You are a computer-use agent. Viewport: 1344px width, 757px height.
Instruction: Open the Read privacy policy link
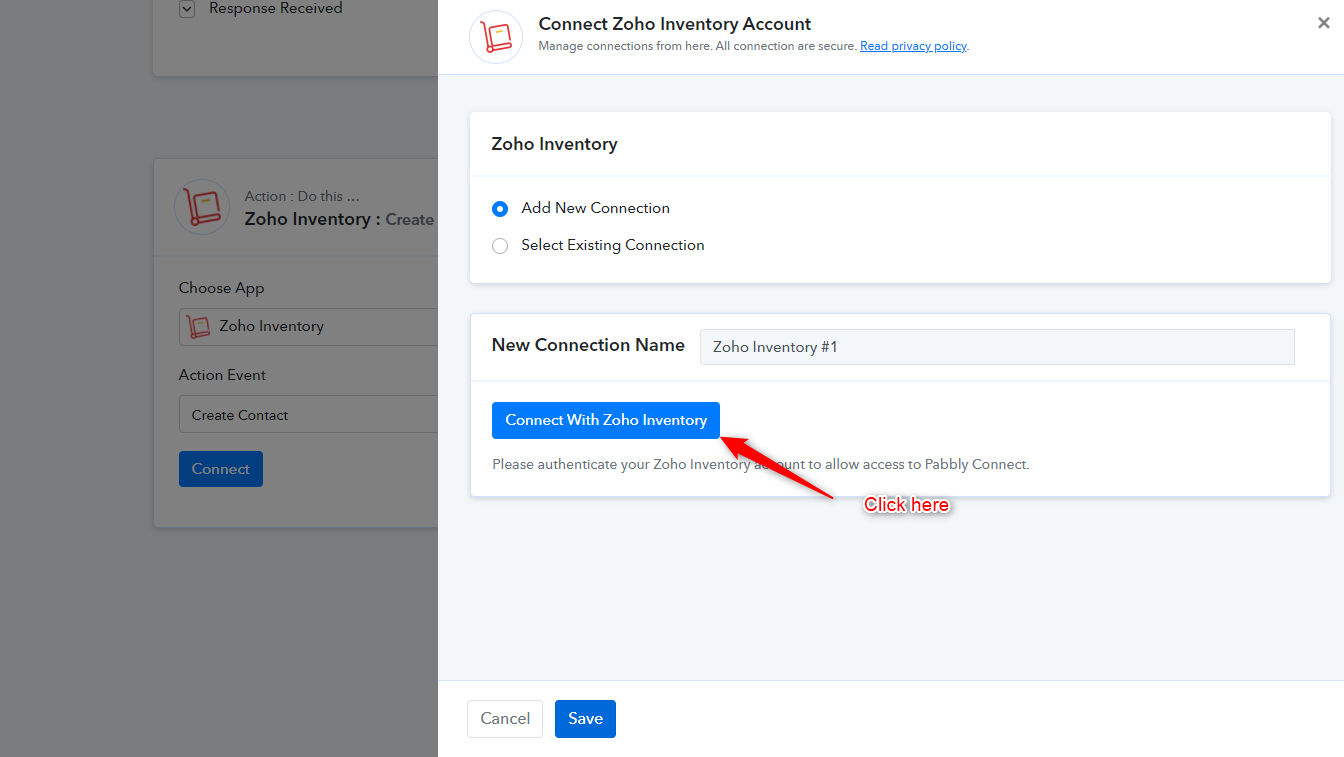pos(913,46)
